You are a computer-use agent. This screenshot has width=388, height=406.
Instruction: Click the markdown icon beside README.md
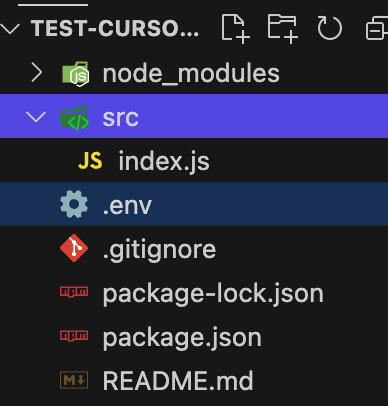[x=74, y=380]
